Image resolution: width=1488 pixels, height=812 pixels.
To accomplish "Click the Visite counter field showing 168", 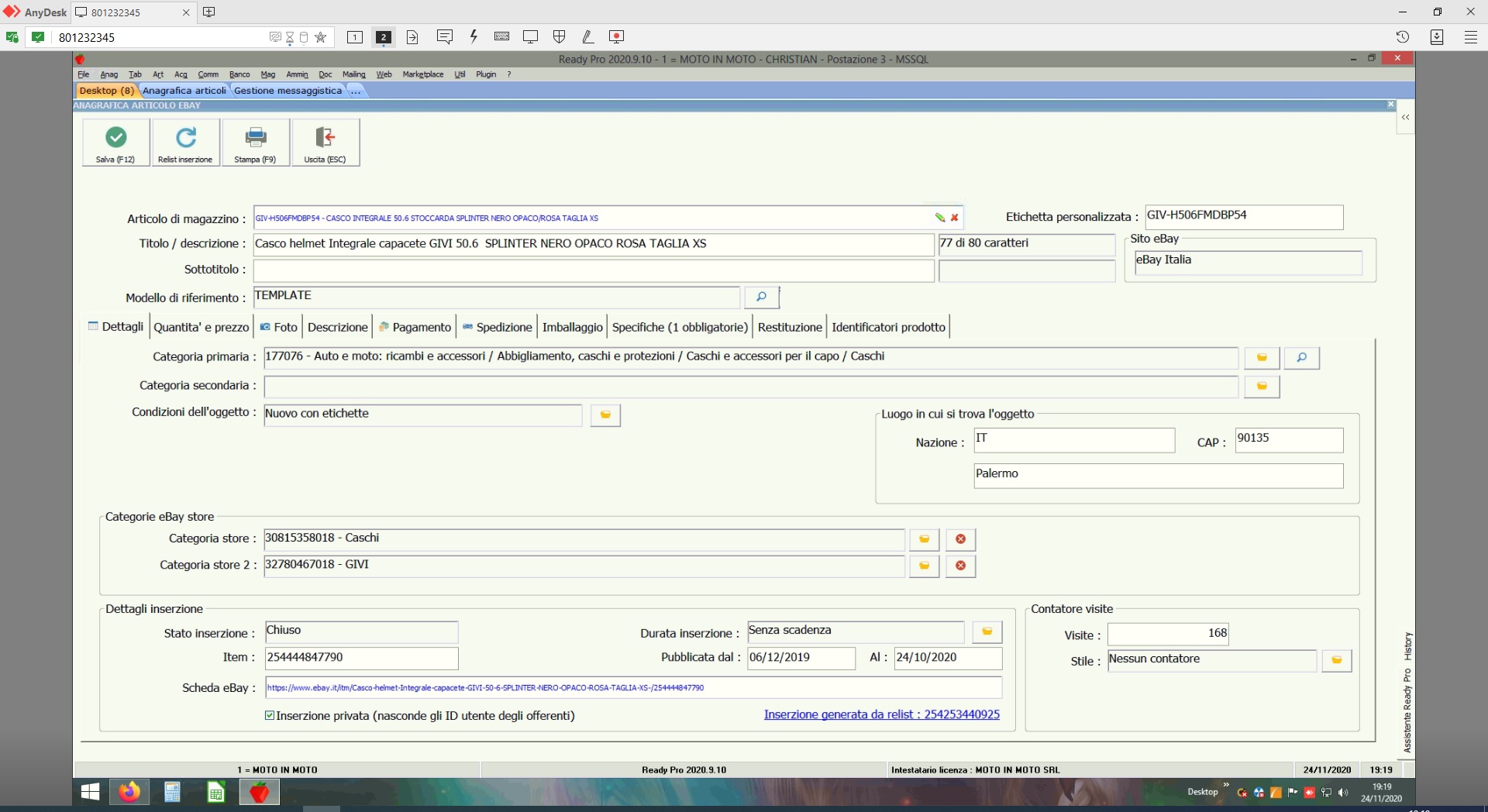I will pos(1168,634).
